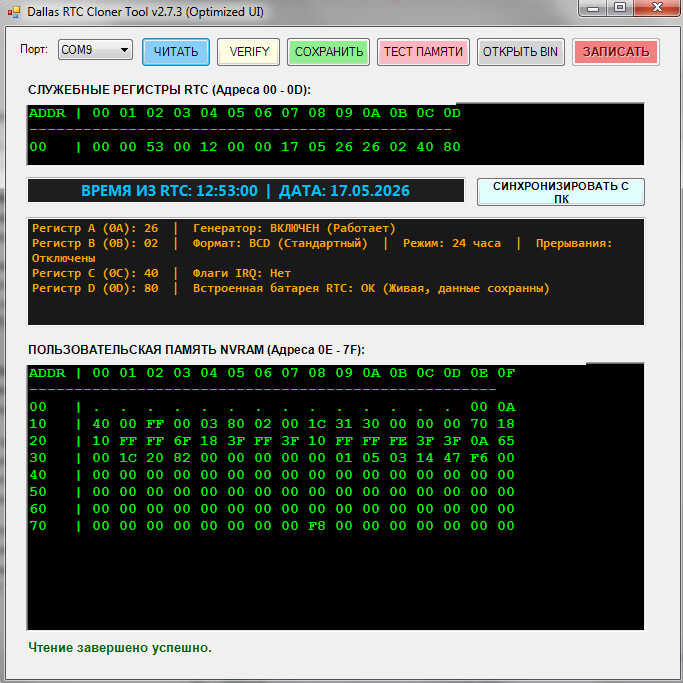
Task: Click value 82 in NVRAM row 30
Action: (x=182, y=458)
